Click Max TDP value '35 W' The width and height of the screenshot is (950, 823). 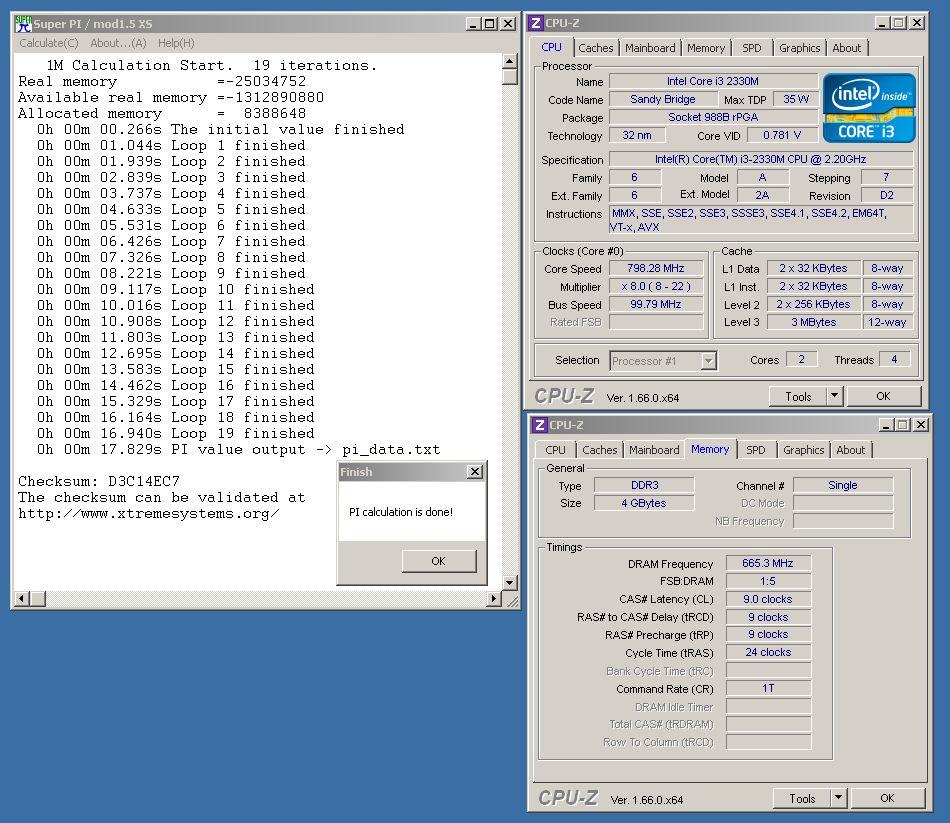point(796,99)
